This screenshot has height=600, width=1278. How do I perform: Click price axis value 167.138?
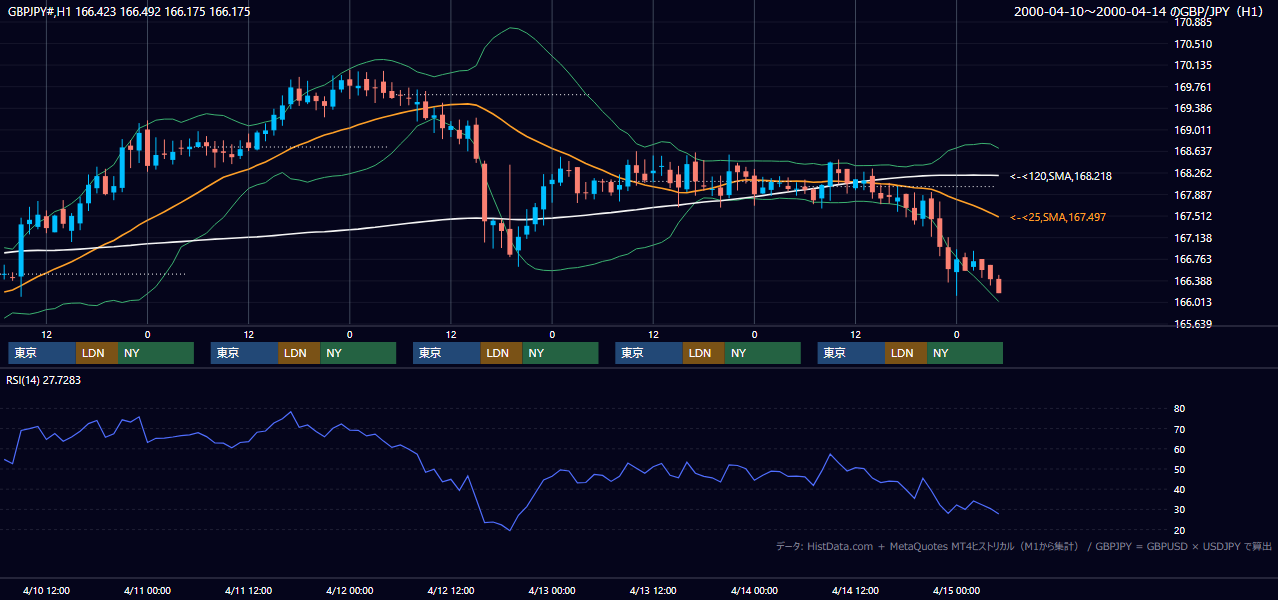[x=1193, y=238]
